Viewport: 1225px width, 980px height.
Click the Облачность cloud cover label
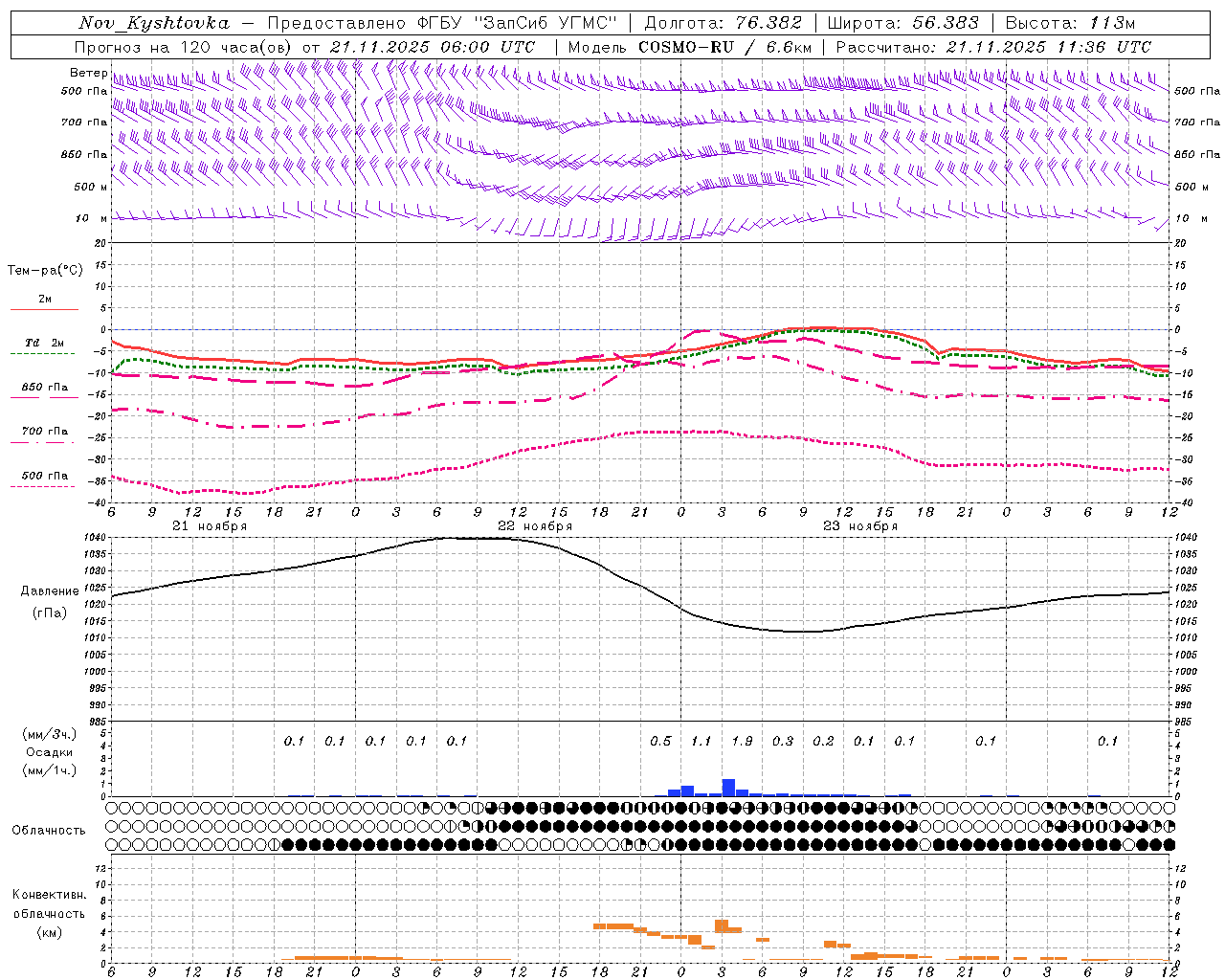click(49, 831)
